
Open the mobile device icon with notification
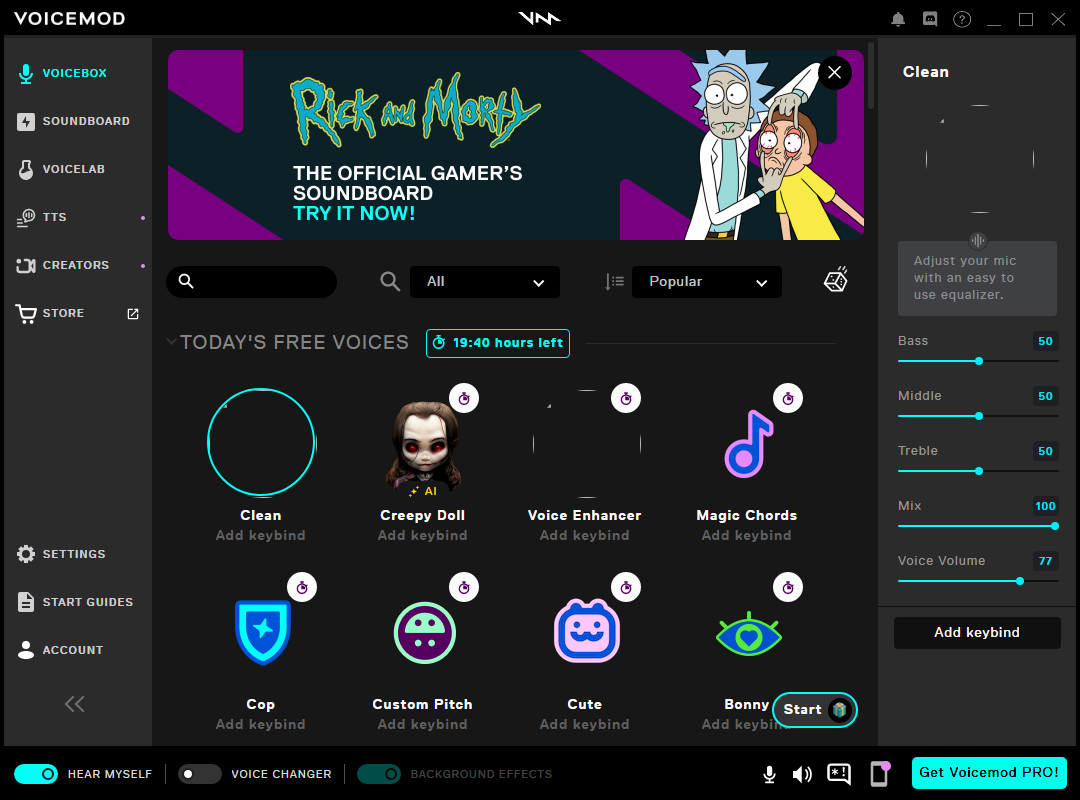coord(880,773)
